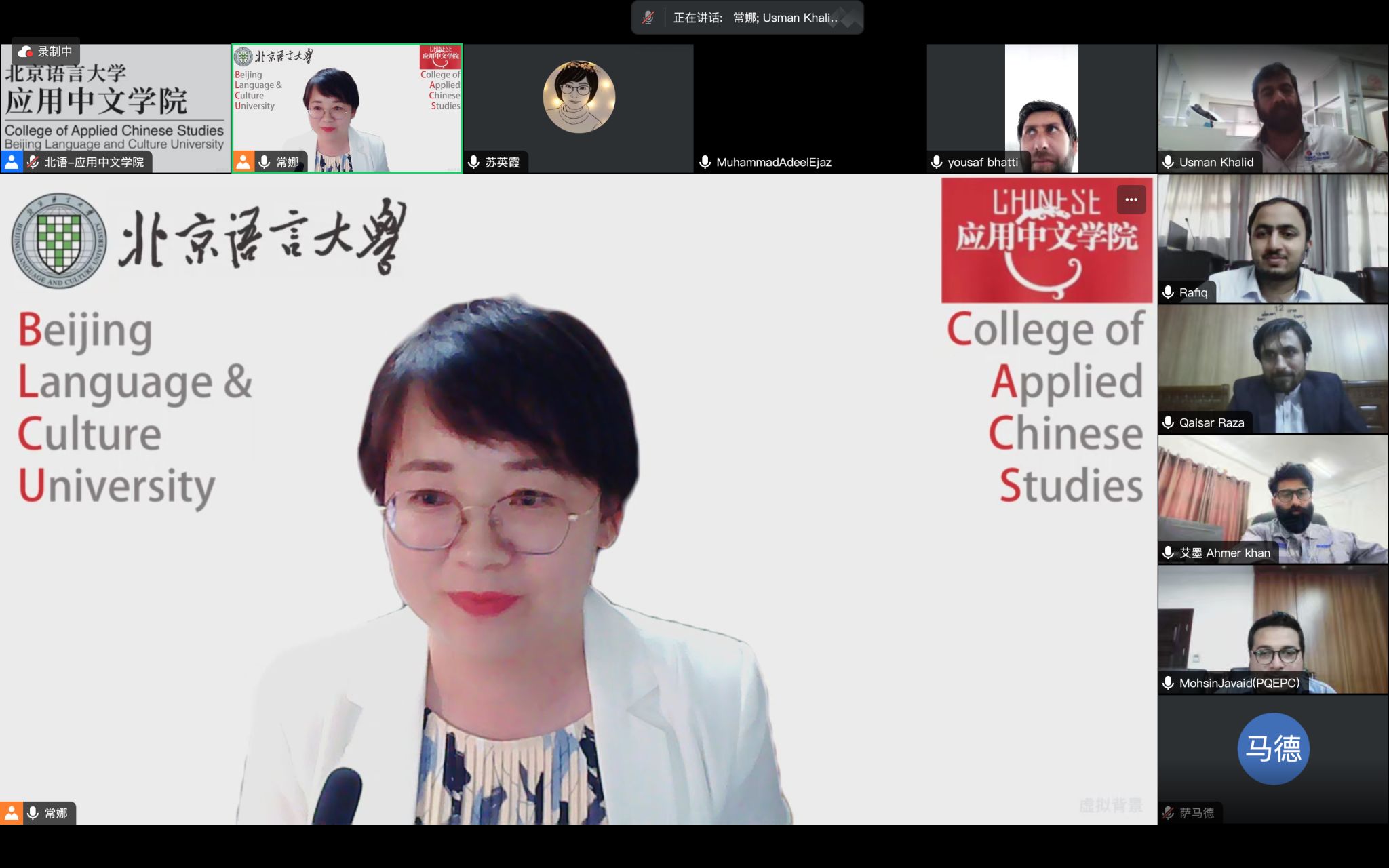This screenshot has height=868, width=1389.
Task: Click microphone icon next to 艾墨 Ahmer khan
Action: pos(1169,553)
